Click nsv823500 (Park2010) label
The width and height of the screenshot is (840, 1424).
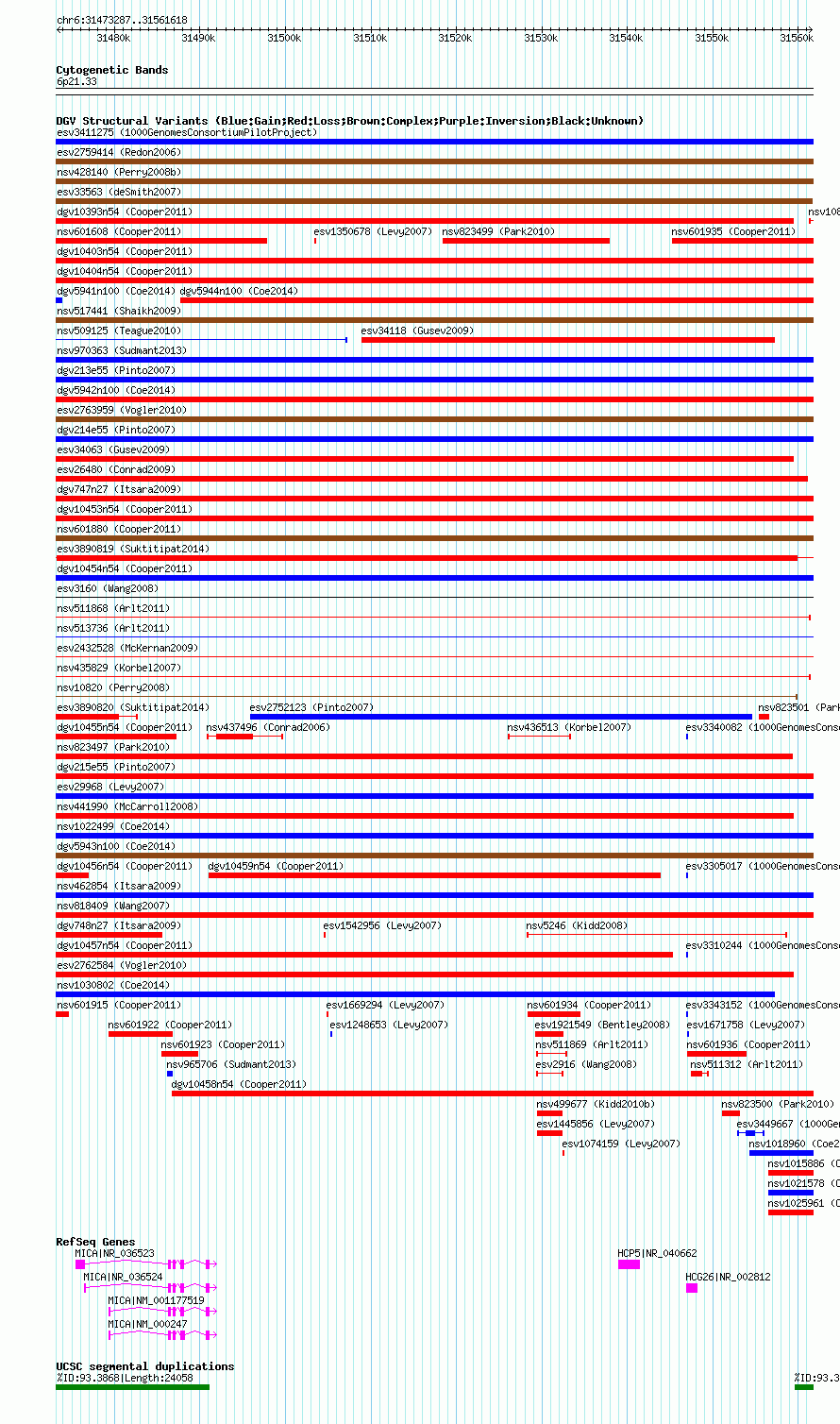[x=778, y=1104]
